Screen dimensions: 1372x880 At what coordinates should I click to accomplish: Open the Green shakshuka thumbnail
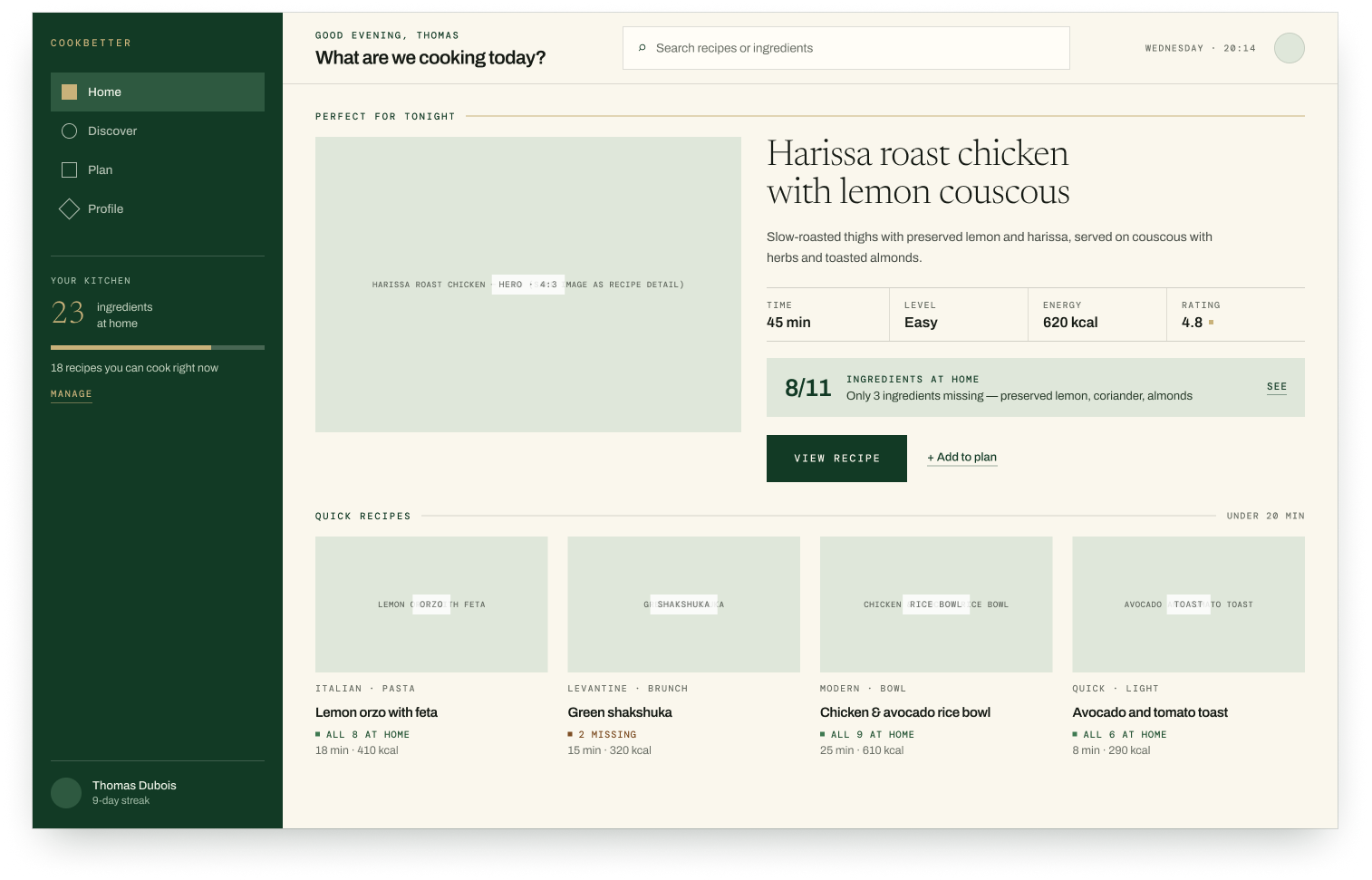click(684, 604)
